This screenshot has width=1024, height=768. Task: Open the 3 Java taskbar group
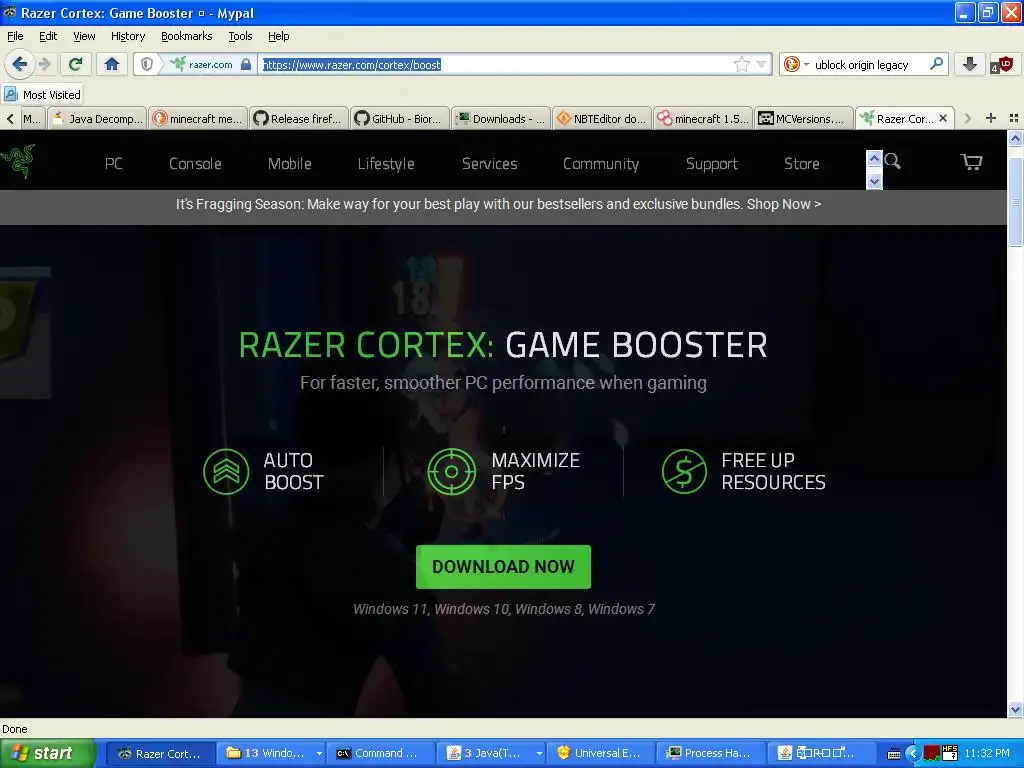click(x=492, y=753)
